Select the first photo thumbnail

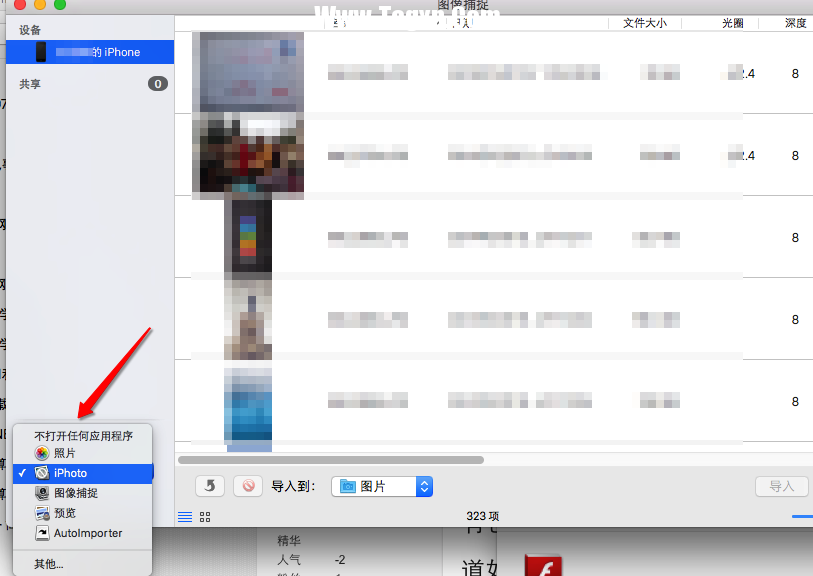coord(248,72)
